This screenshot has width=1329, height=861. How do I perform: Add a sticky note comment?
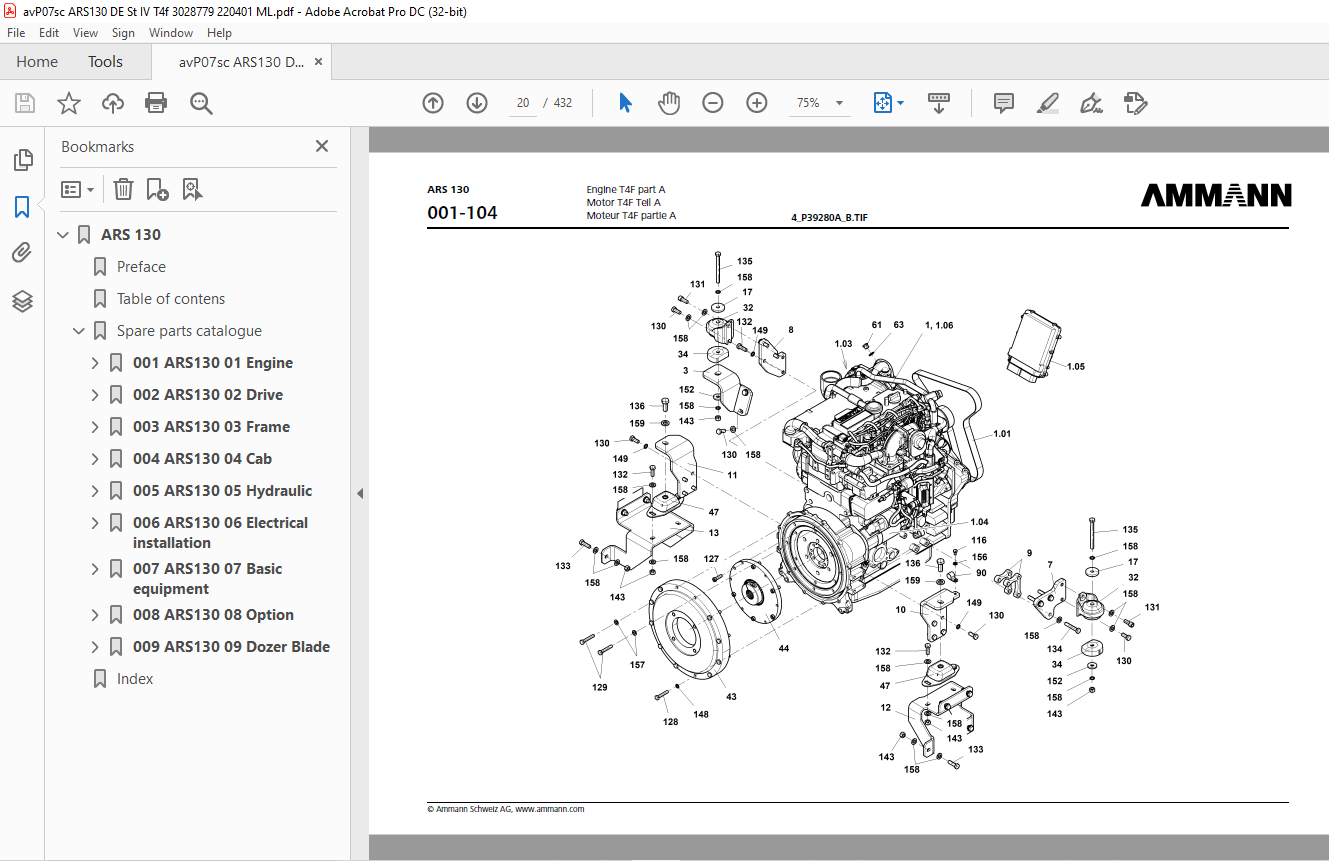(x=1004, y=103)
